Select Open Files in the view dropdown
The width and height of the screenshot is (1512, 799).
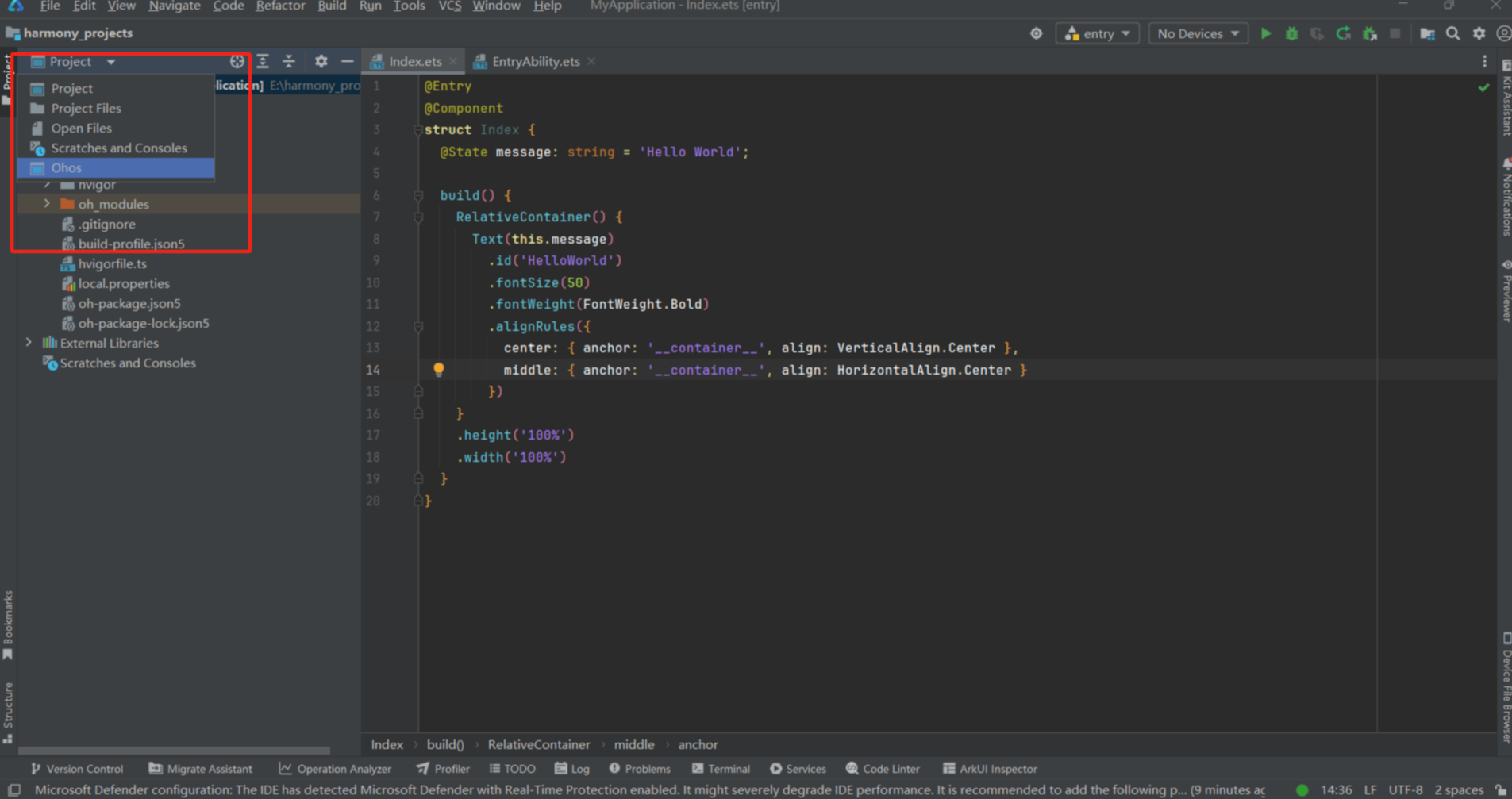coord(116,128)
